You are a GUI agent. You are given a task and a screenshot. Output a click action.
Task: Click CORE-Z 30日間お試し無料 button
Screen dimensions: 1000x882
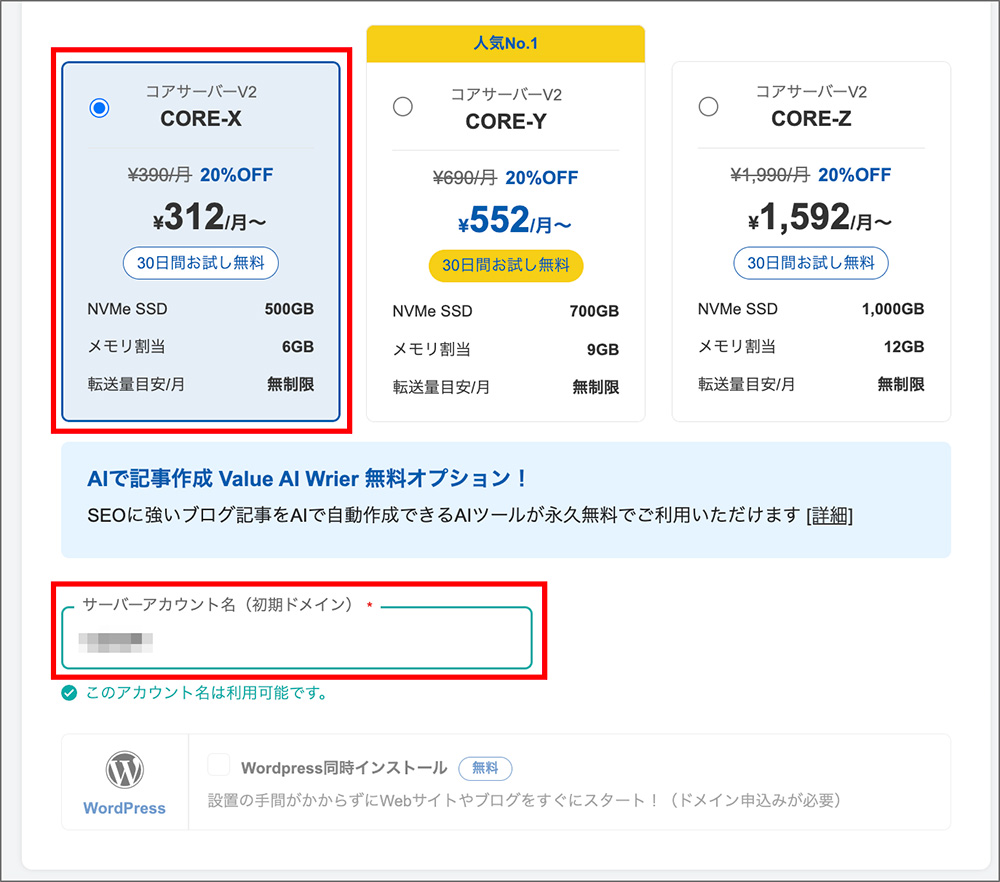click(811, 263)
